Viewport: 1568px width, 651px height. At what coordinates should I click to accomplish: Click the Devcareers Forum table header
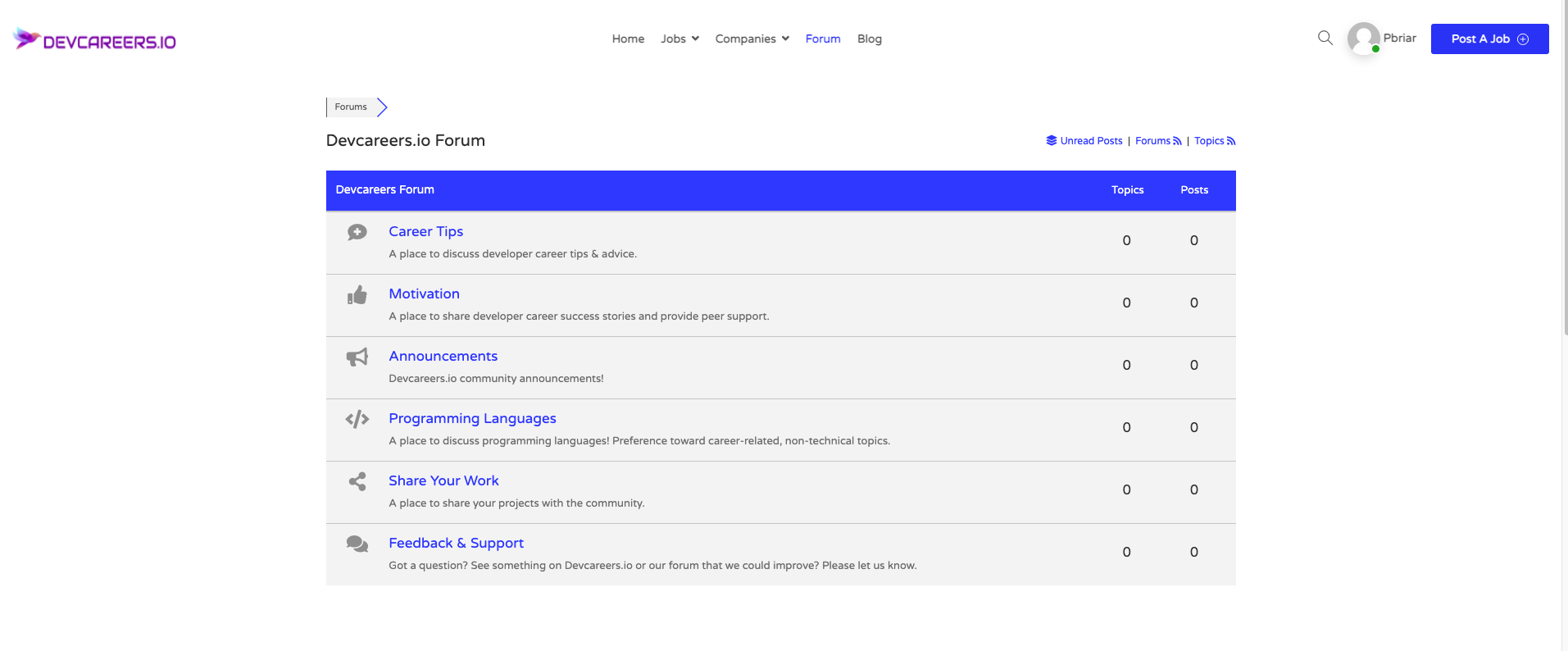coord(384,189)
